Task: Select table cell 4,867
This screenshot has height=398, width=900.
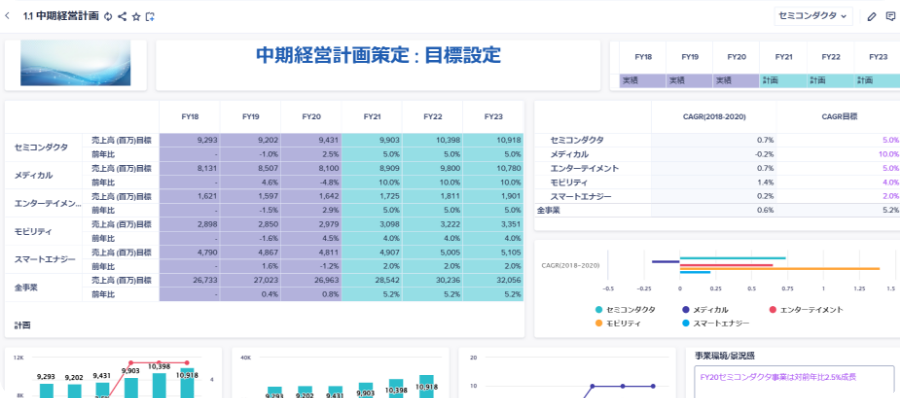Action: coord(250,252)
